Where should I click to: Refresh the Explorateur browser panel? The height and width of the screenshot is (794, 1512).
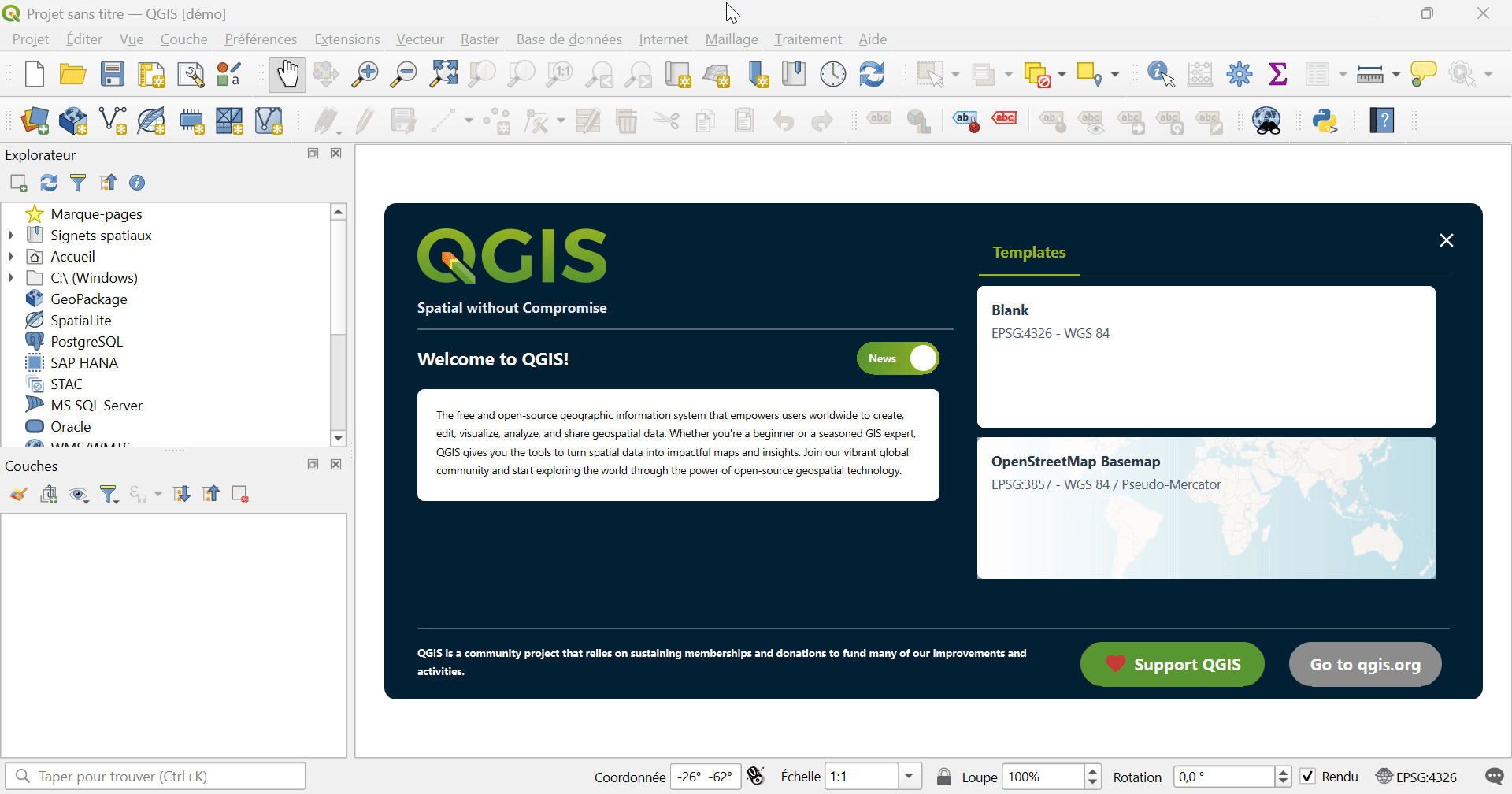49,183
